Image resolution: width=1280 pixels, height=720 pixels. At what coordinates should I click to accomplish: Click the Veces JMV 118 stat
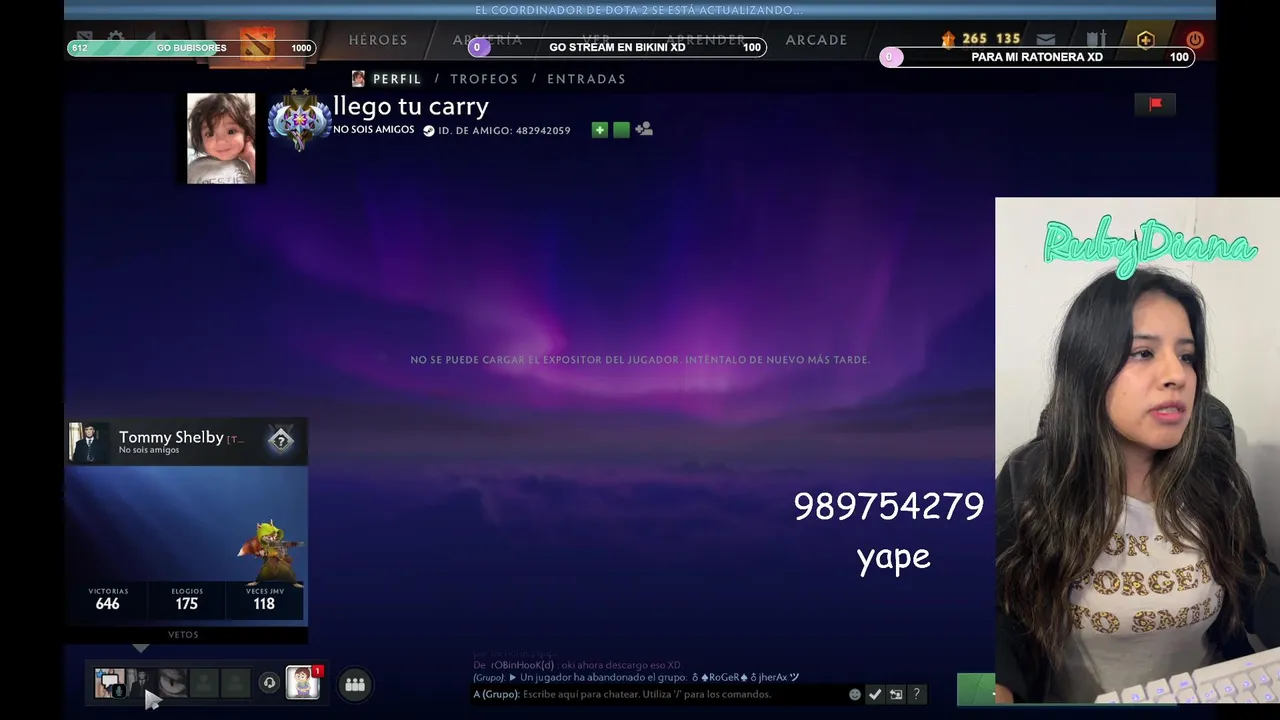click(x=264, y=598)
